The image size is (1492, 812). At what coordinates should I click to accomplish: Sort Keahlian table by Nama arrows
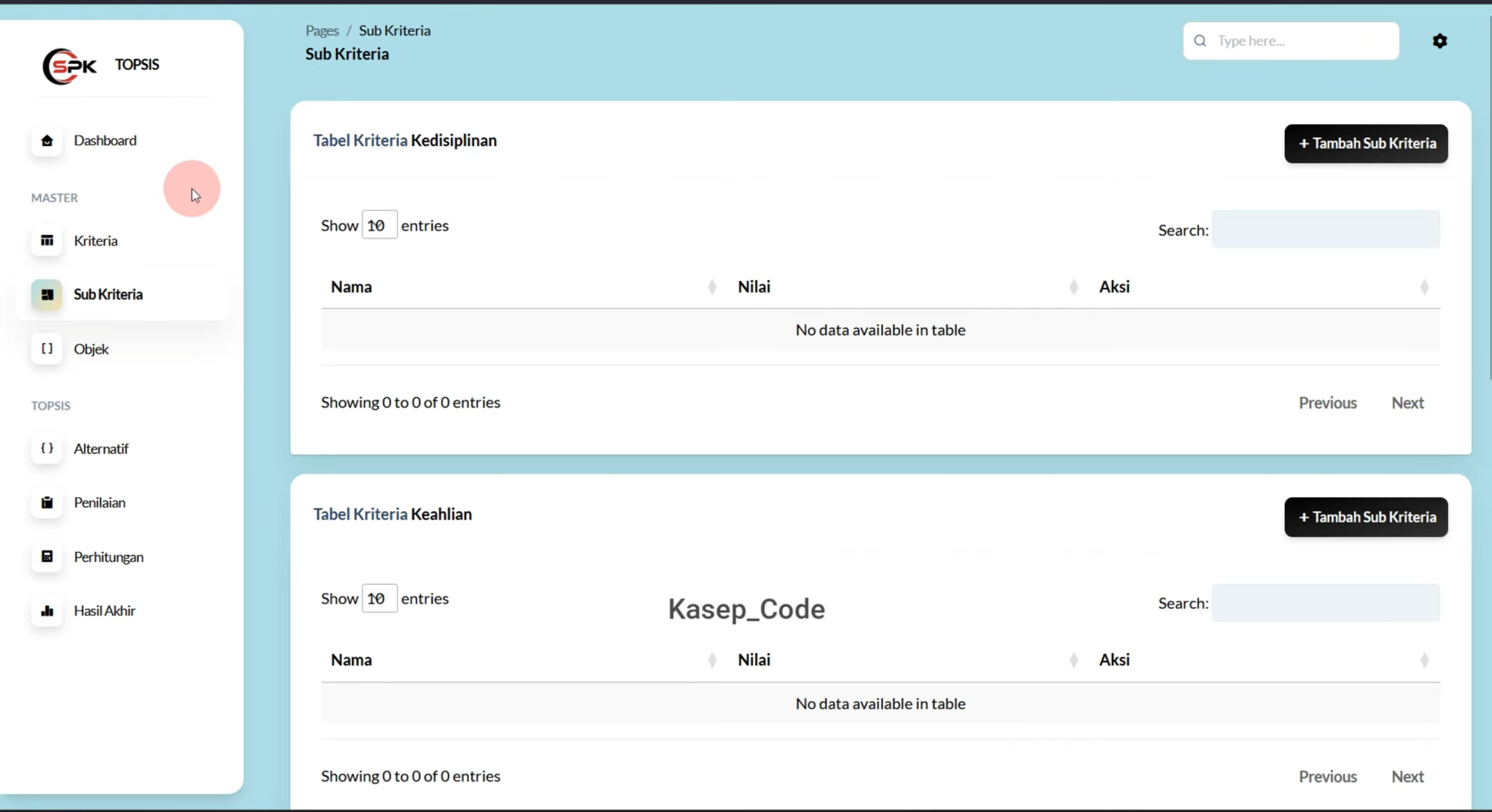coord(712,660)
